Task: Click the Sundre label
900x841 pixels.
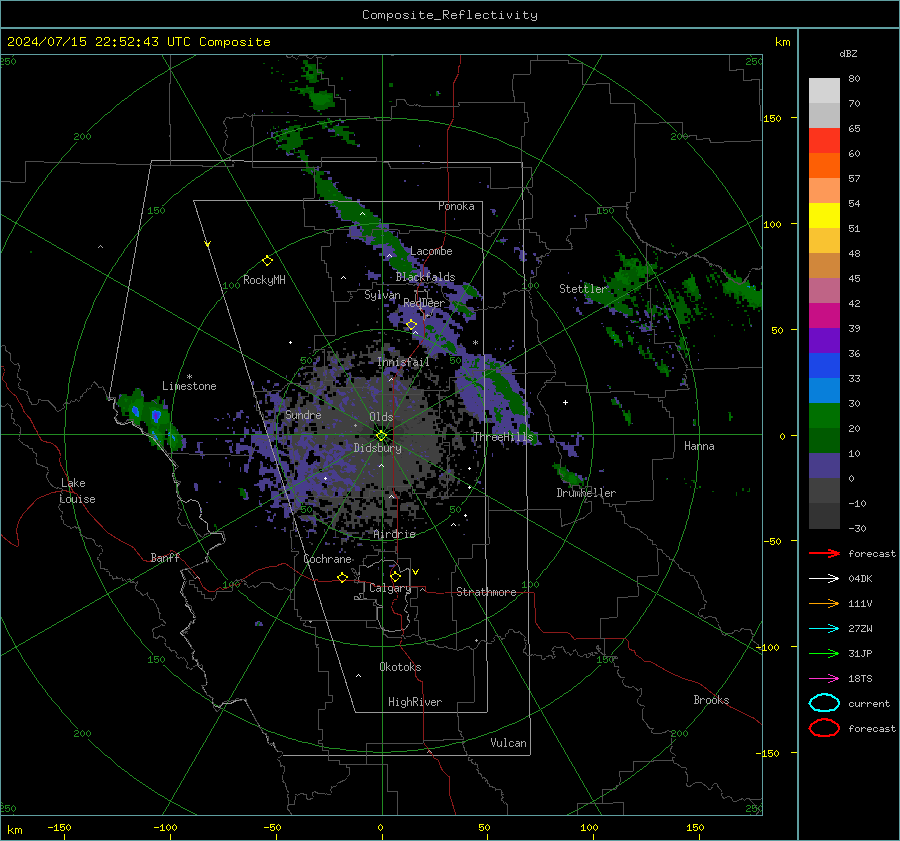Action: 303,414
